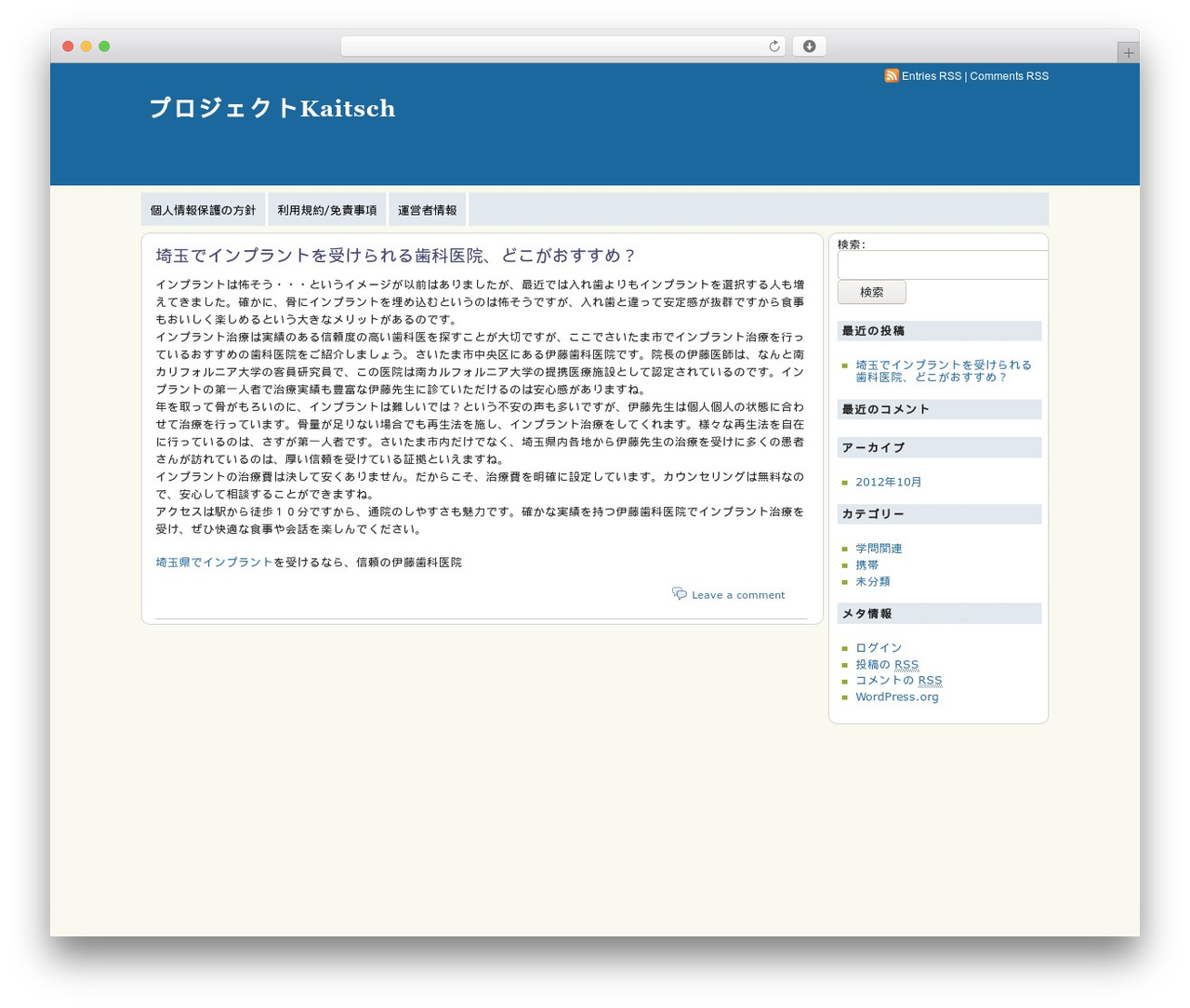The height and width of the screenshot is (1008, 1190).
Task: Click the Leave a comment link
Action: click(738, 595)
